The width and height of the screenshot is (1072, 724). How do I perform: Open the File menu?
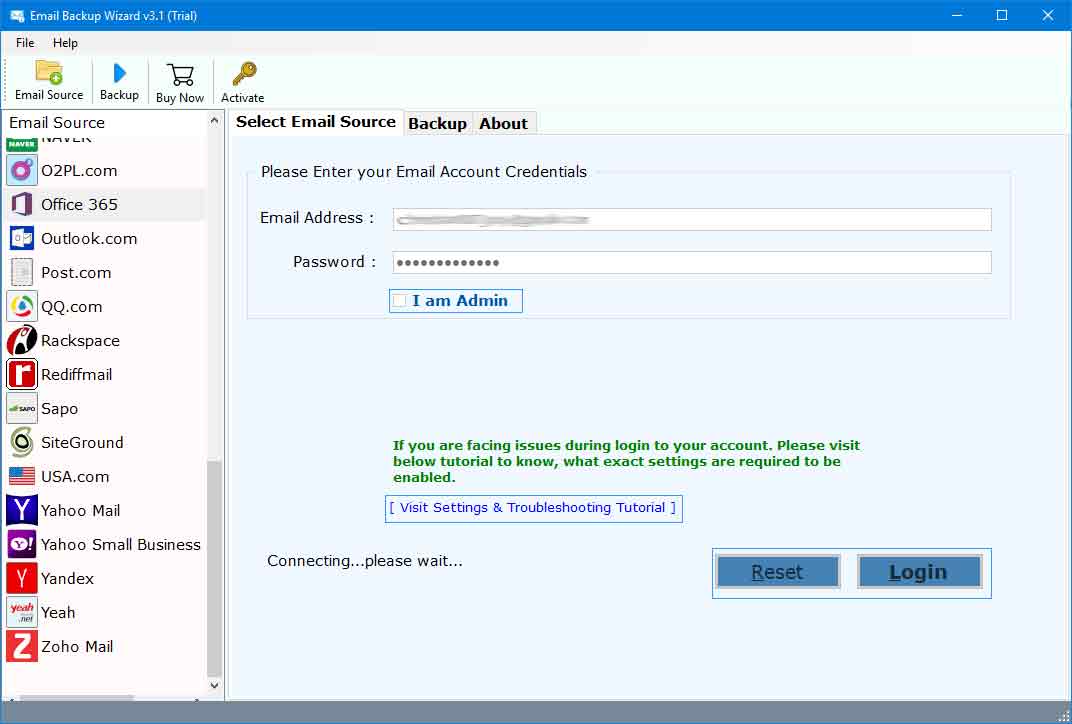25,42
